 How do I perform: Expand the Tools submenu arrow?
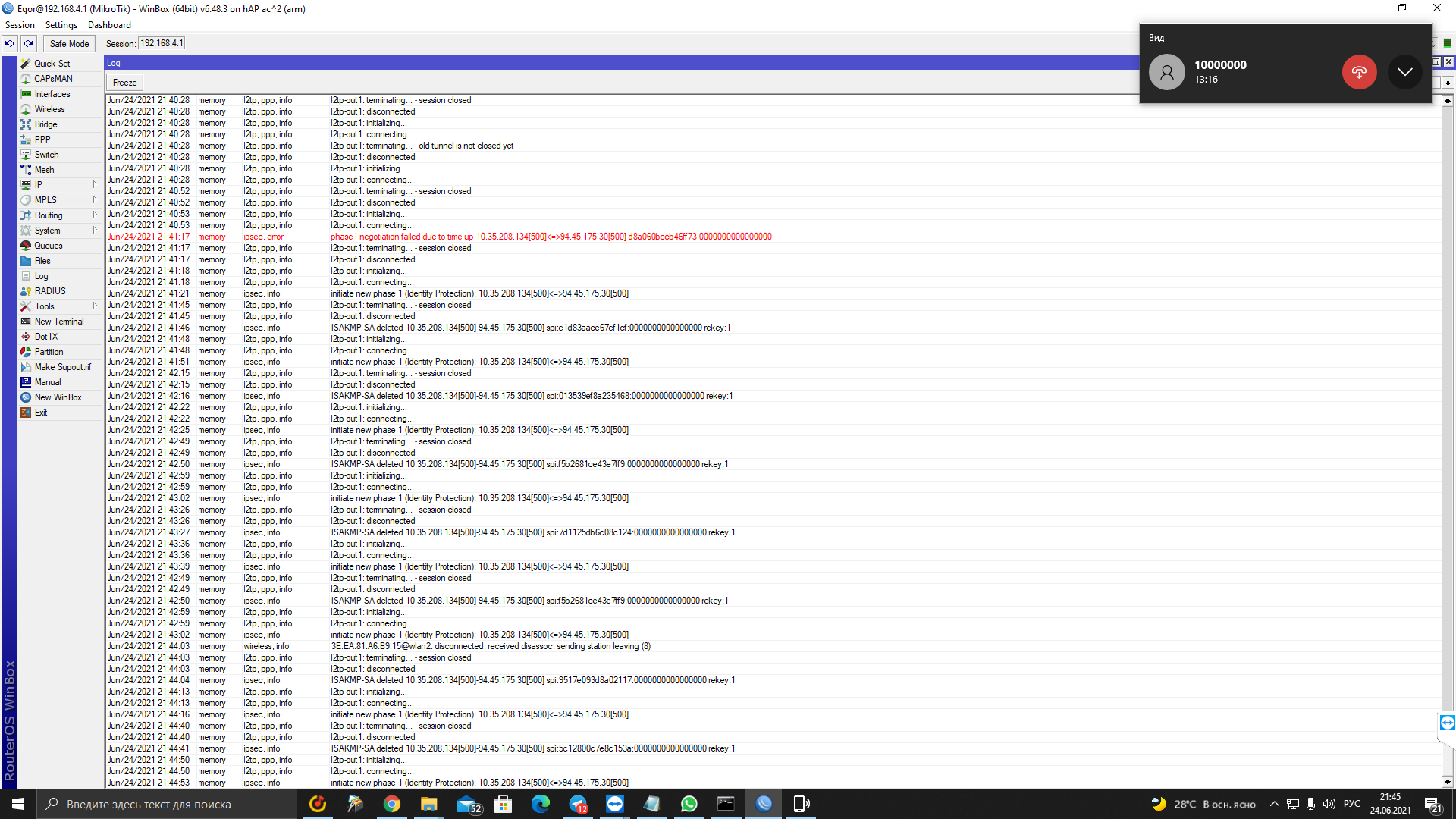click(x=95, y=306)
